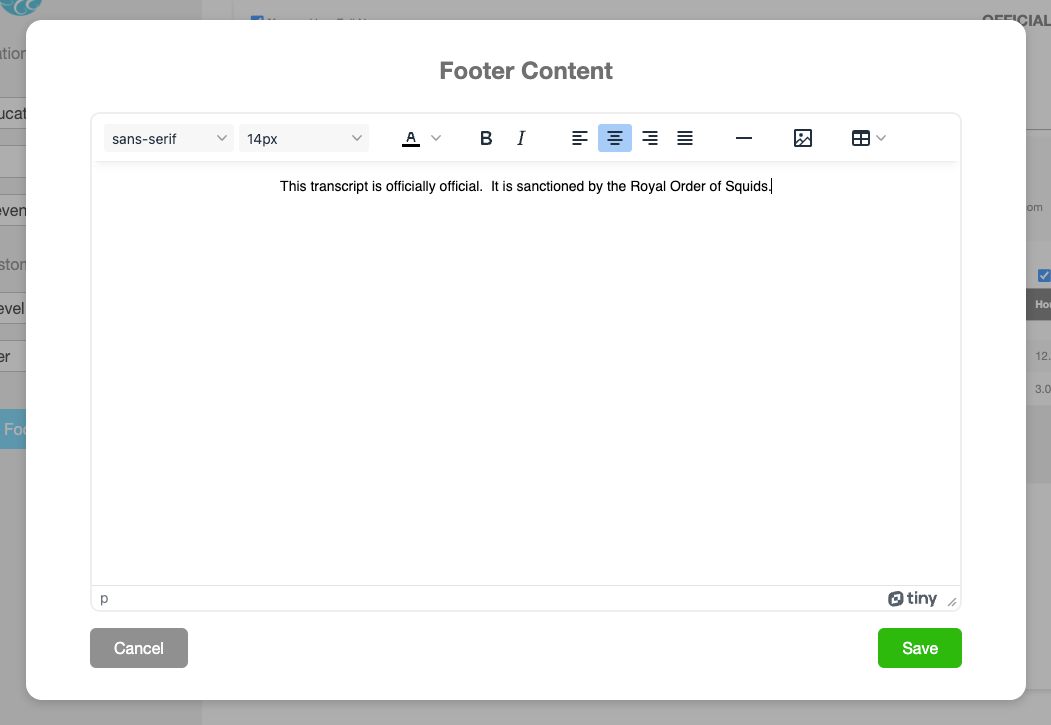Open text color picker arrow
Screen dimensions: 1051x725
tap(436, 138)
